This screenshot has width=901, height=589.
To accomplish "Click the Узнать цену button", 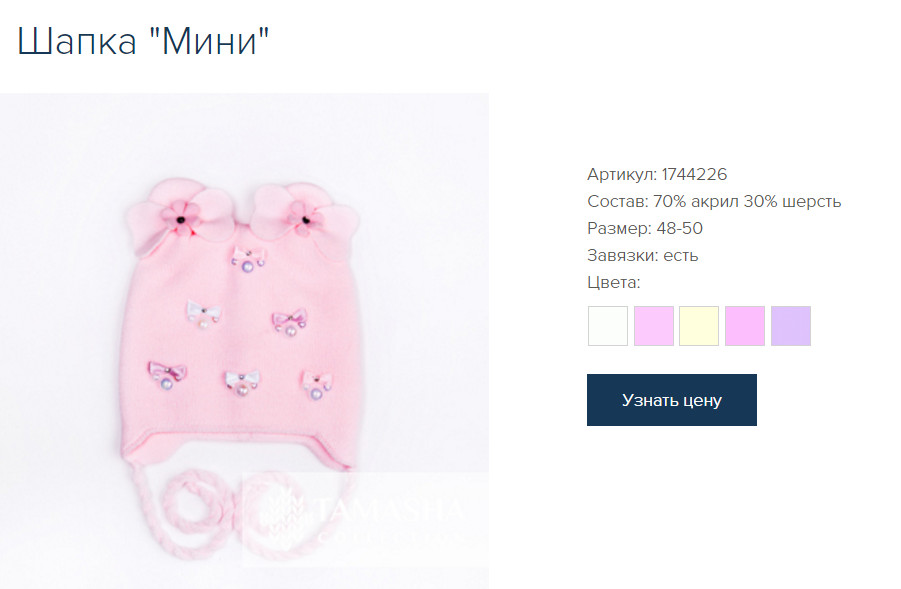I will click(x=672, y=400).
